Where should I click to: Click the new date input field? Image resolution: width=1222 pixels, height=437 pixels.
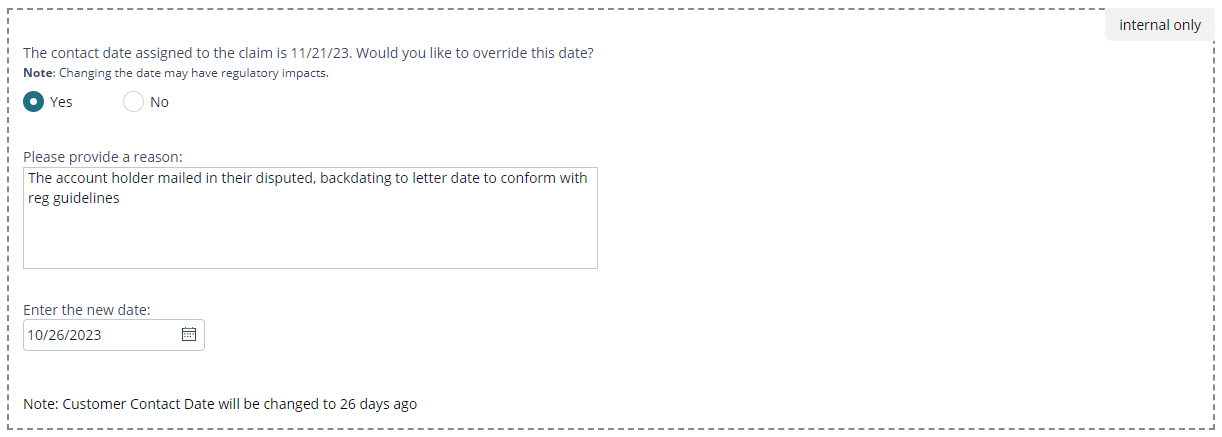click(x=114, y=335)
